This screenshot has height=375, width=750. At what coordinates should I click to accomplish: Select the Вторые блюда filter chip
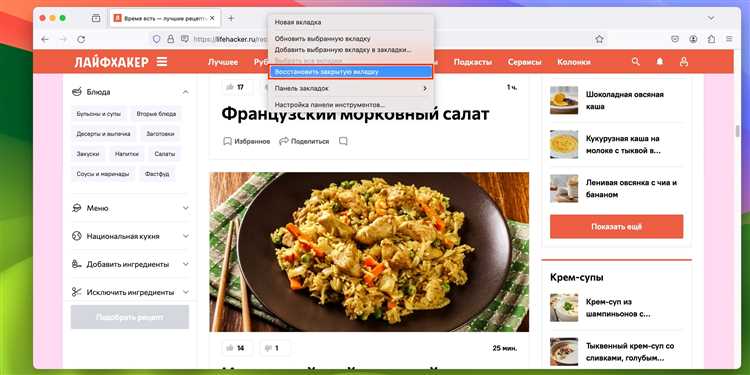coord(156,114)
